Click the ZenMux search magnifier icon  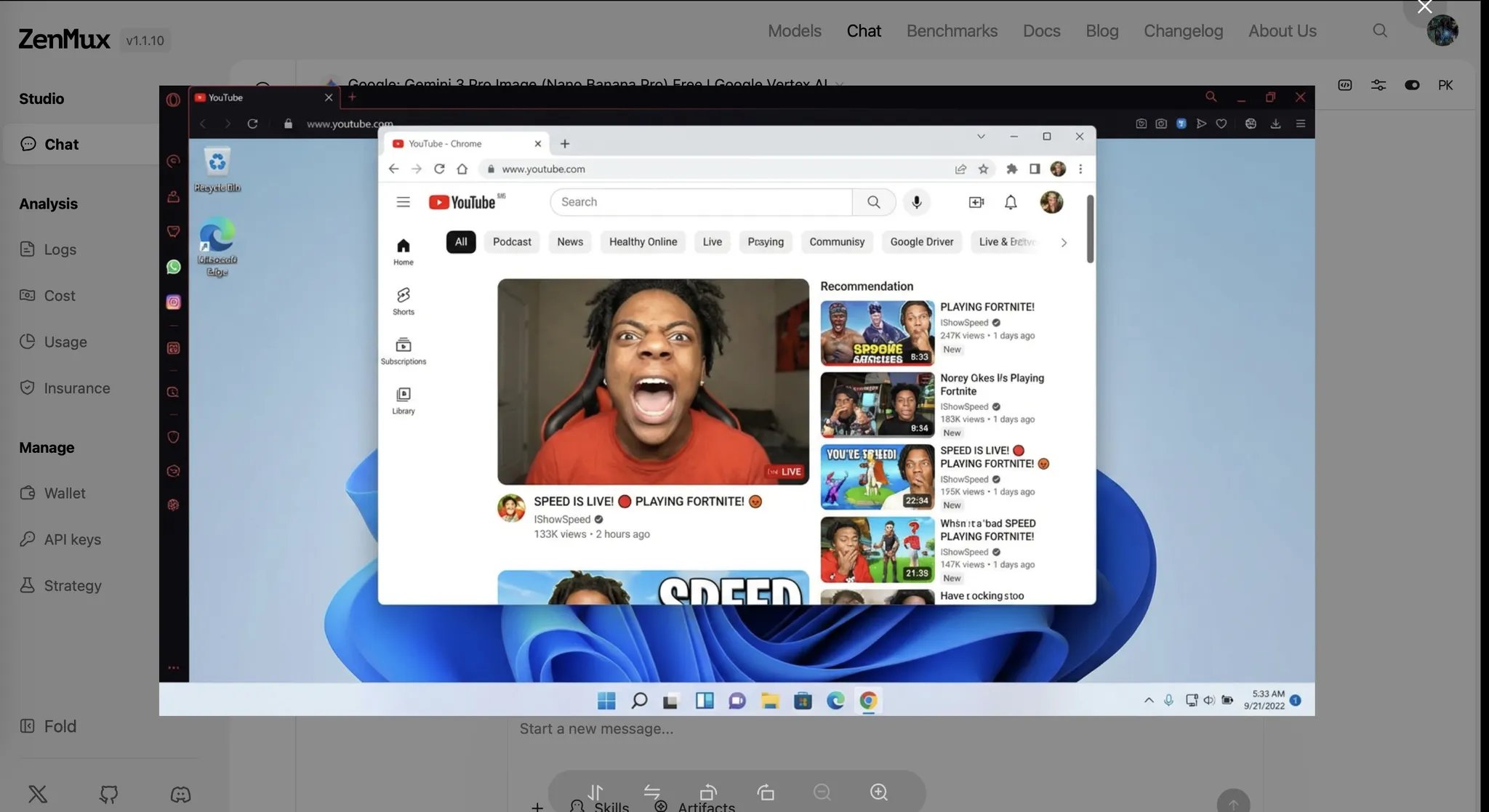click(x=1379, y=31)
